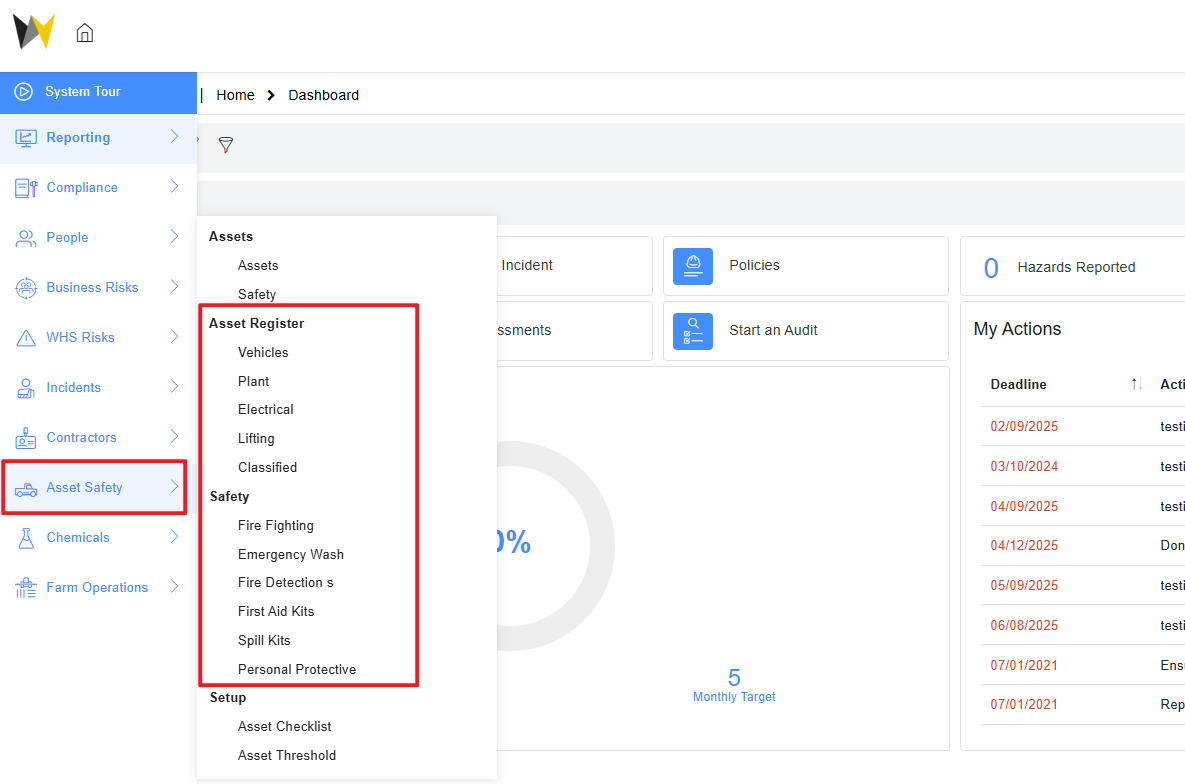Click the System Tour play icon

24,92
